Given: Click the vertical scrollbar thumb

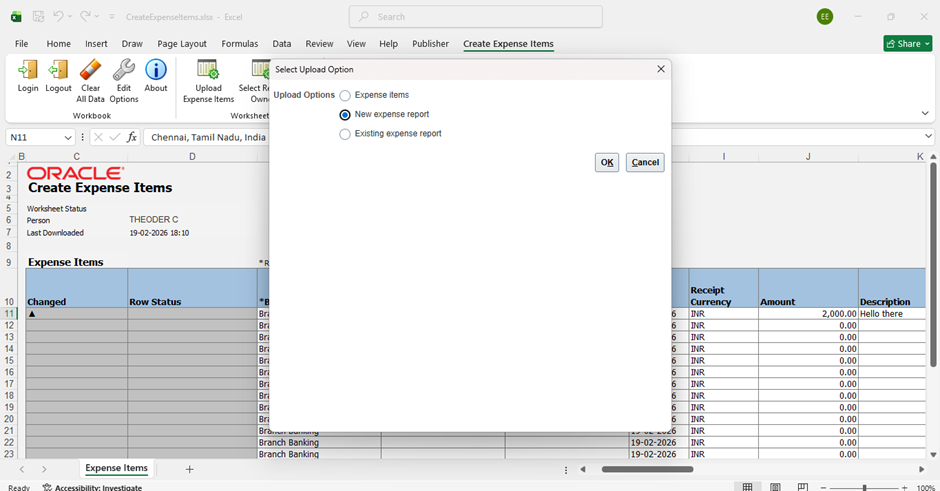Looking at the screenshot, I should point(933,265).
